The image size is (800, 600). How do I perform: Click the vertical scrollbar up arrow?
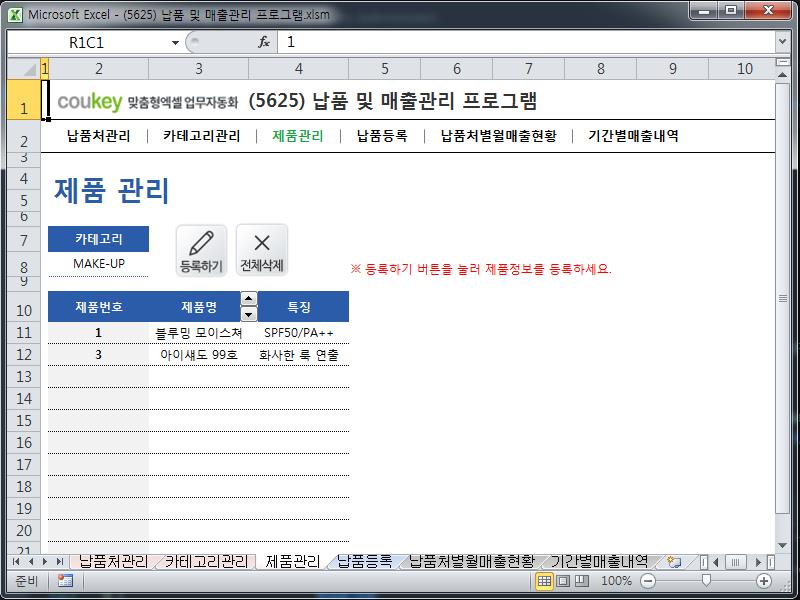coord(782,74)
